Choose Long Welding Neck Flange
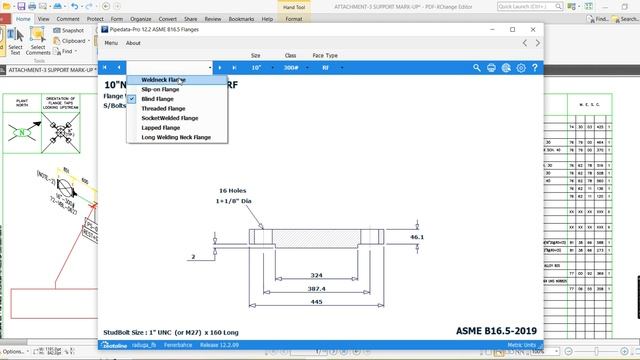Viewport: 640px width, 360px height. tap(177, 137)
